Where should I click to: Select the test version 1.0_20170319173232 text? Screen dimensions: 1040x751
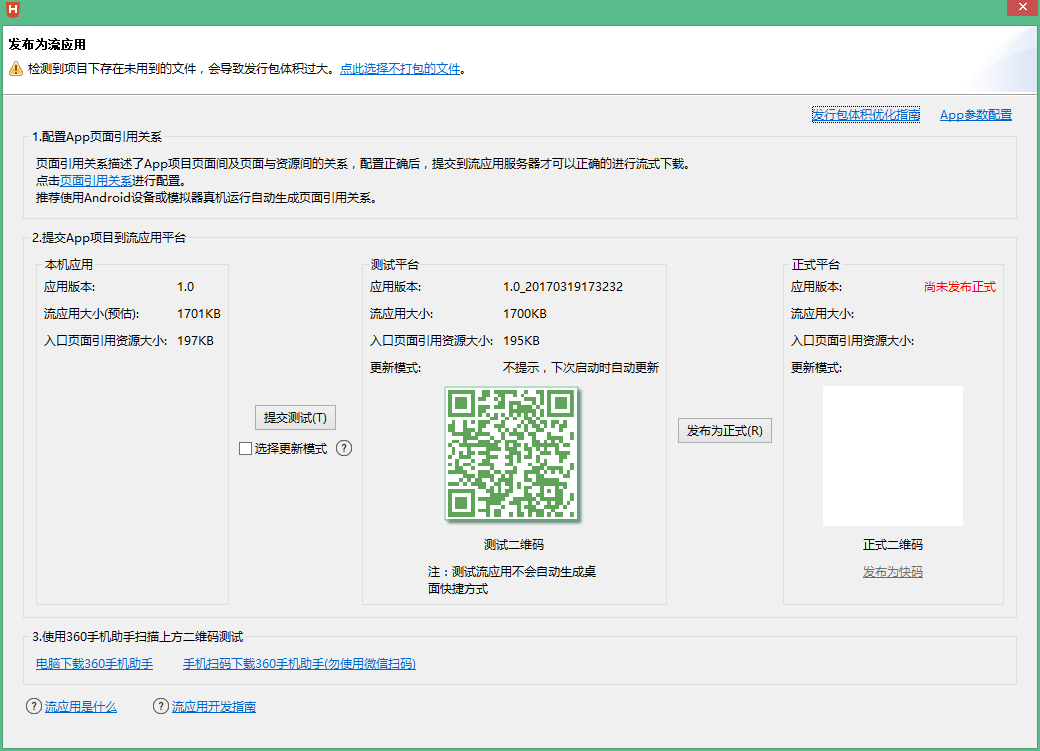(563, 287)
